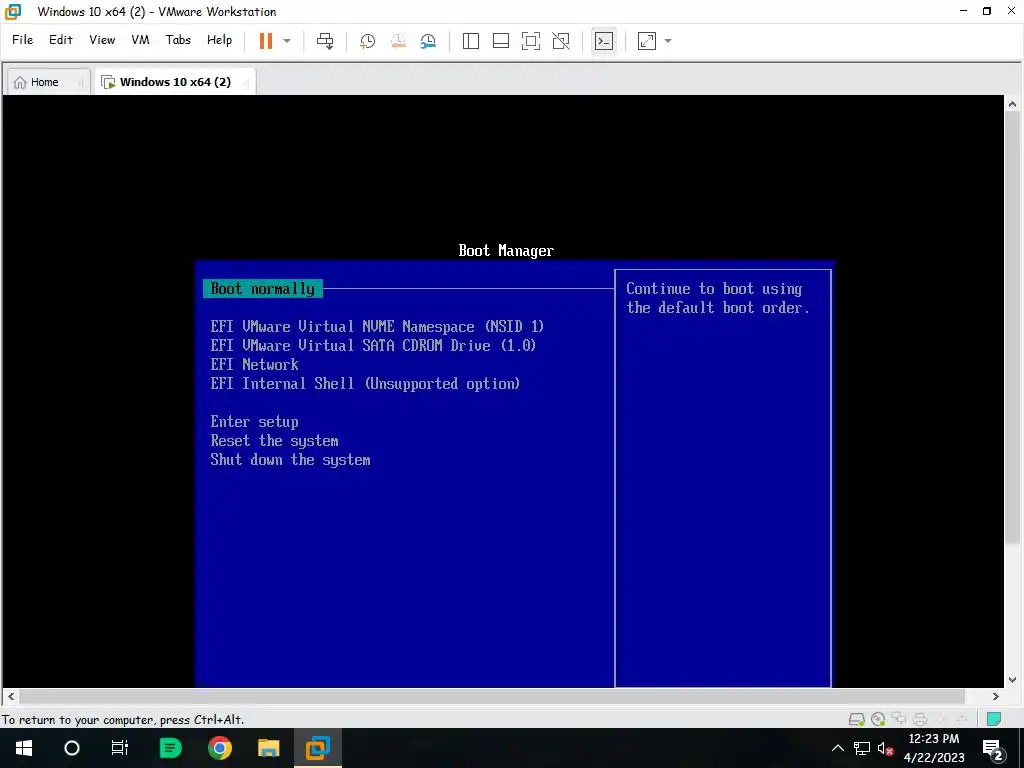Image resolution: width=1024 pixels, height=768 pixels.
Task: Click the network tray icon
Action: point(861,748)
